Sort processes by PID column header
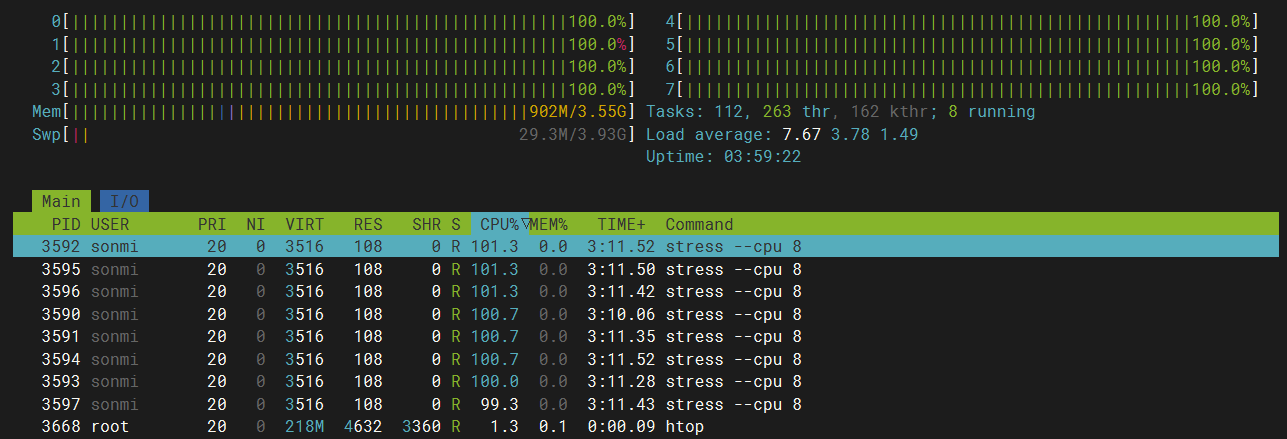 (66, 224)
